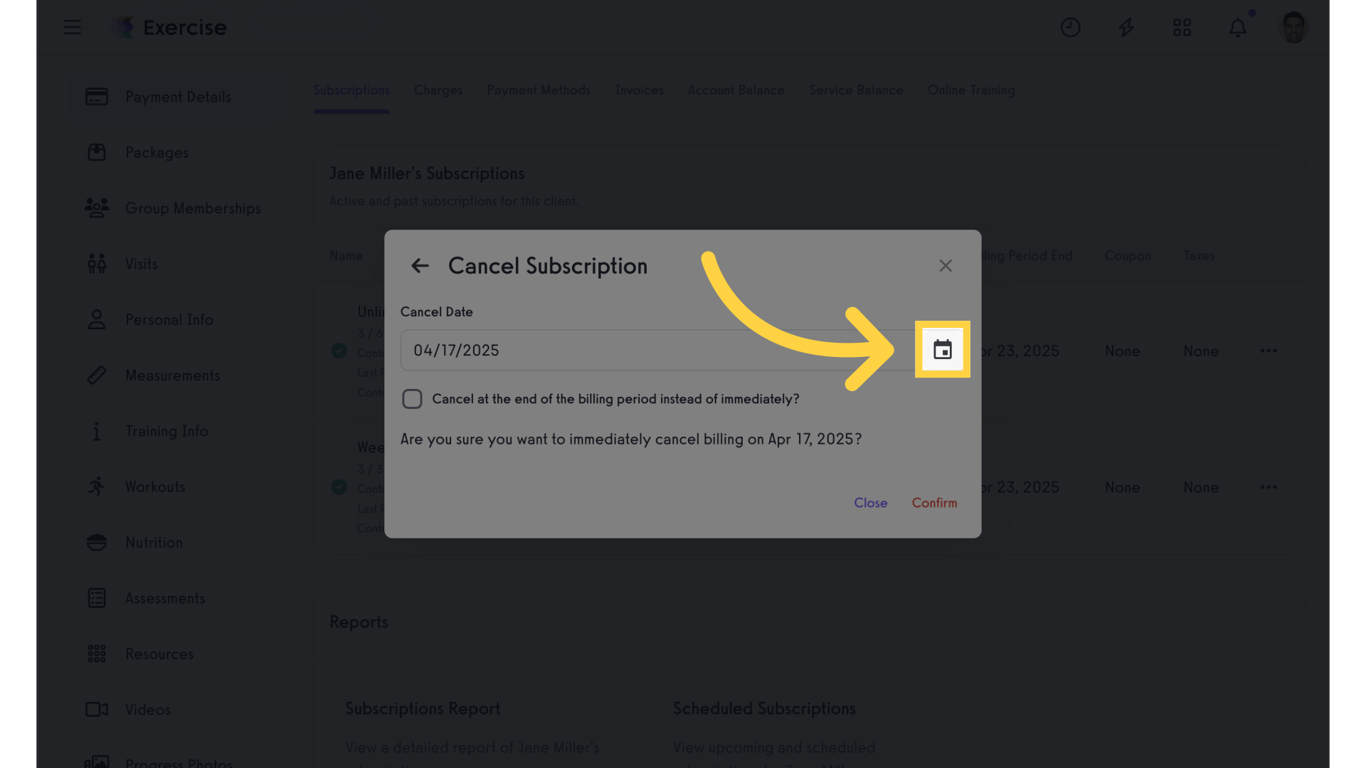This screenshot has width=1366, height=768.
Task: Open the user profile avatar
Action: click(1293, 28)
